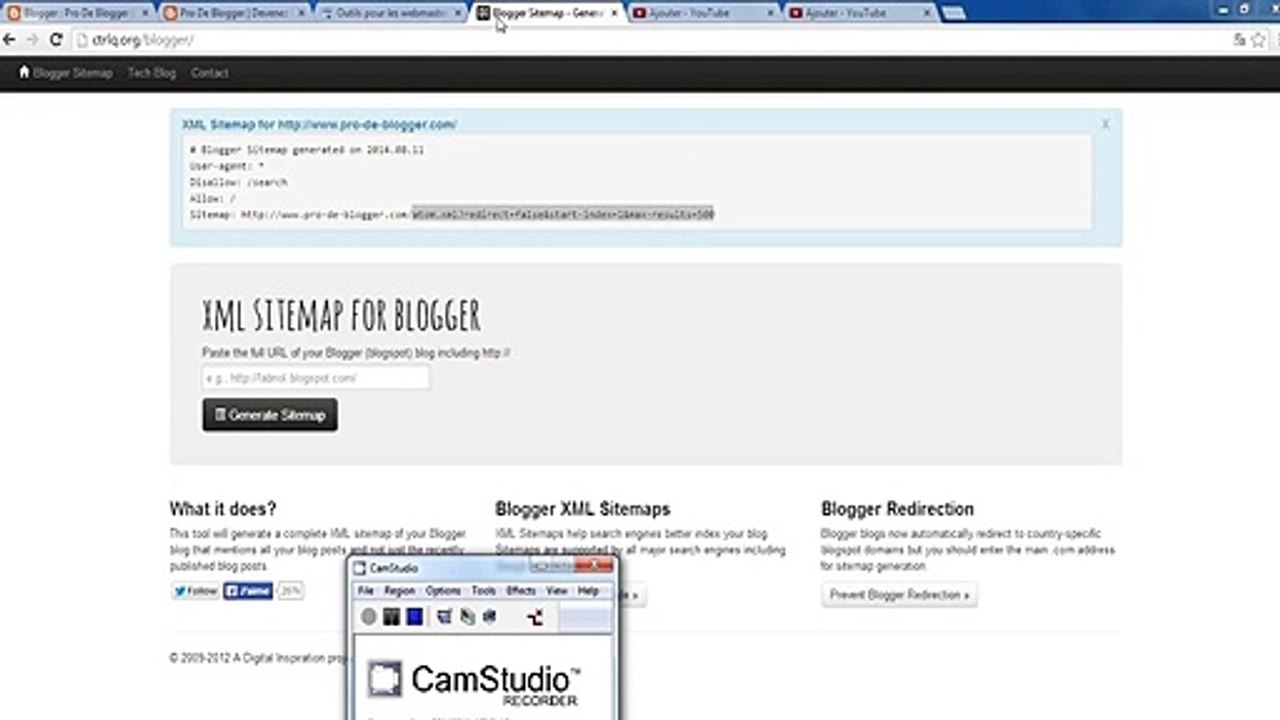Click the 'What it does?' heading

[223, 509]
